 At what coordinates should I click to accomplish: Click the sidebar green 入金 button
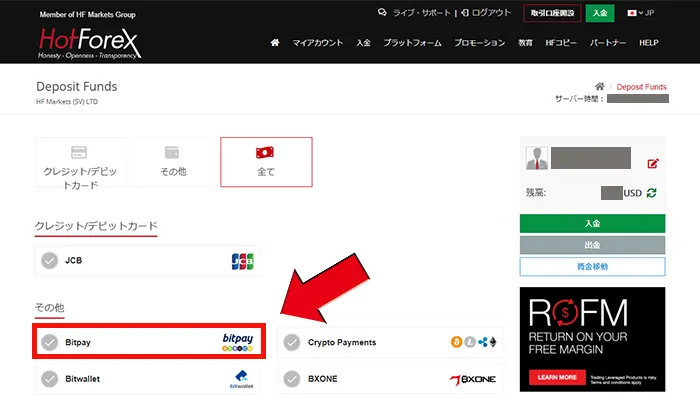592,223
